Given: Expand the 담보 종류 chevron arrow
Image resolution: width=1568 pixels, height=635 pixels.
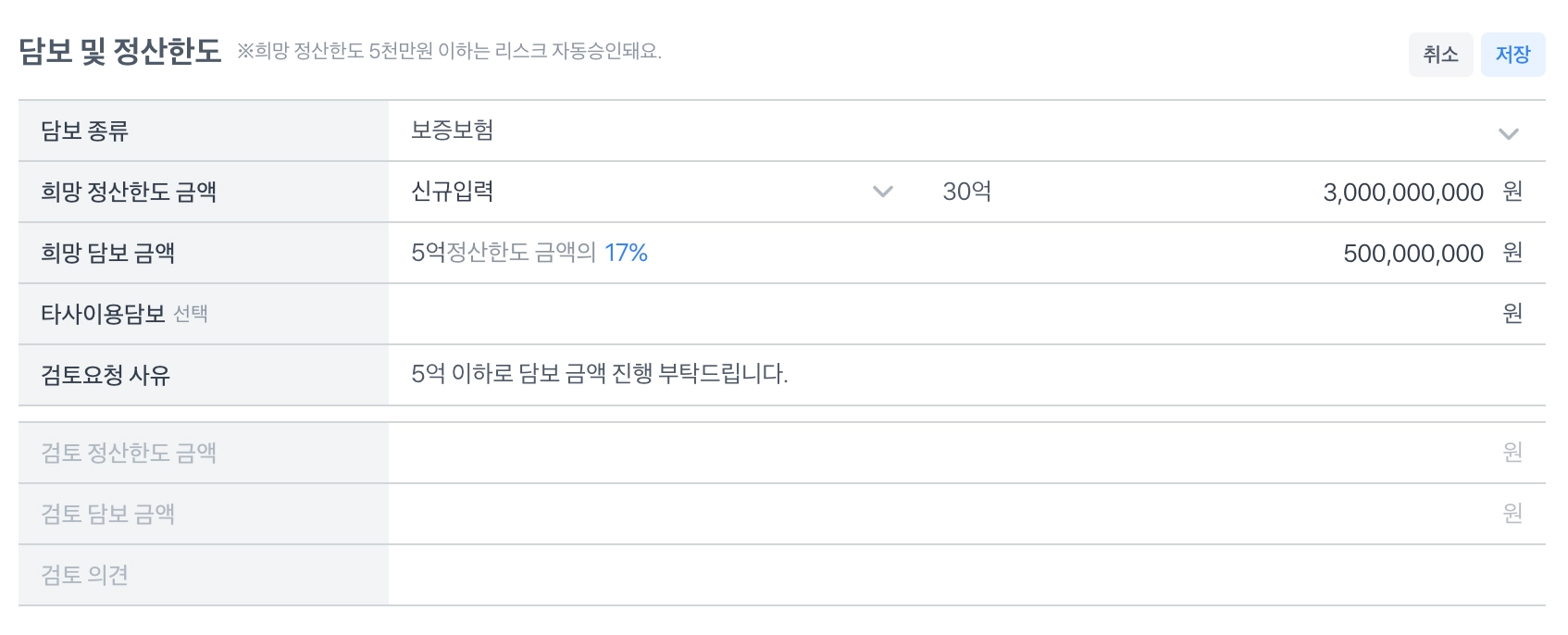Looking at the screenshot, I should 1508,133.
